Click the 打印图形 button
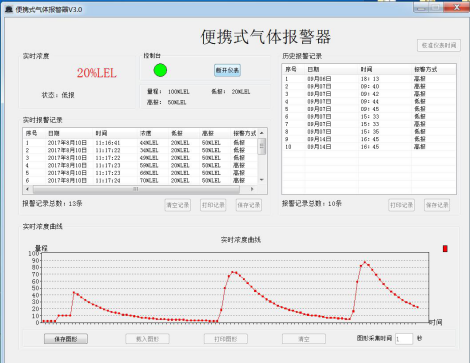Image resolution: width=470 pixels, height=364 pixels. 226,339
